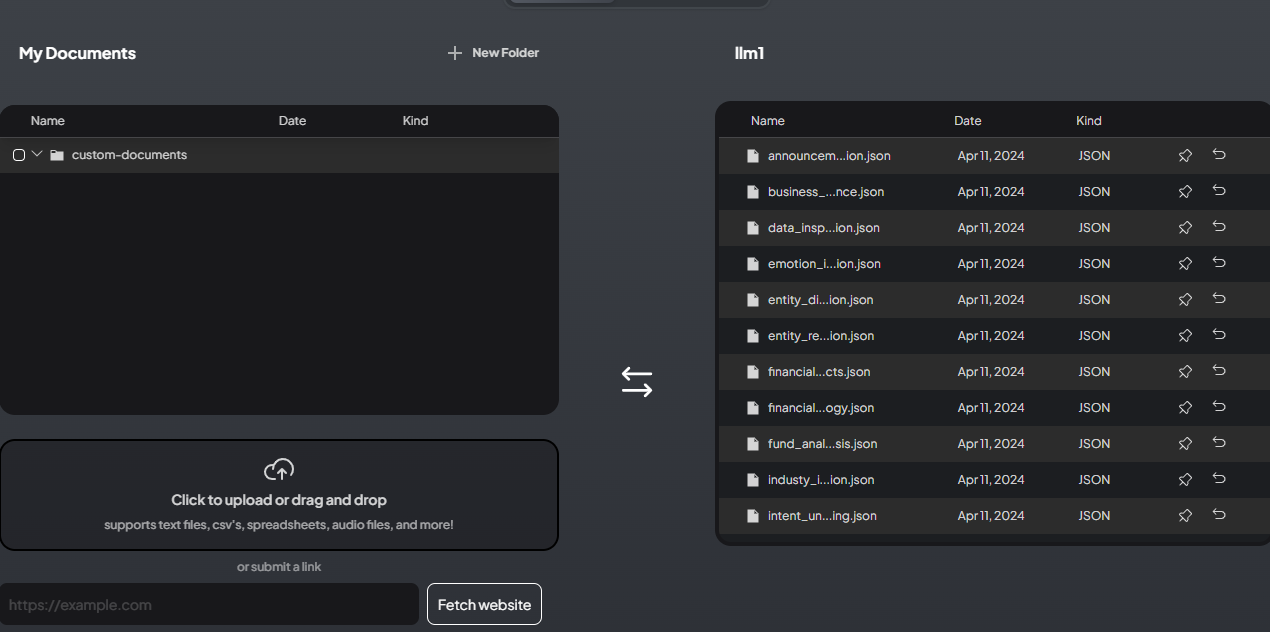Click folder icon of custom-documents
The width and height of the screenshot is (1270, 632).
click(x=57, y=155)
